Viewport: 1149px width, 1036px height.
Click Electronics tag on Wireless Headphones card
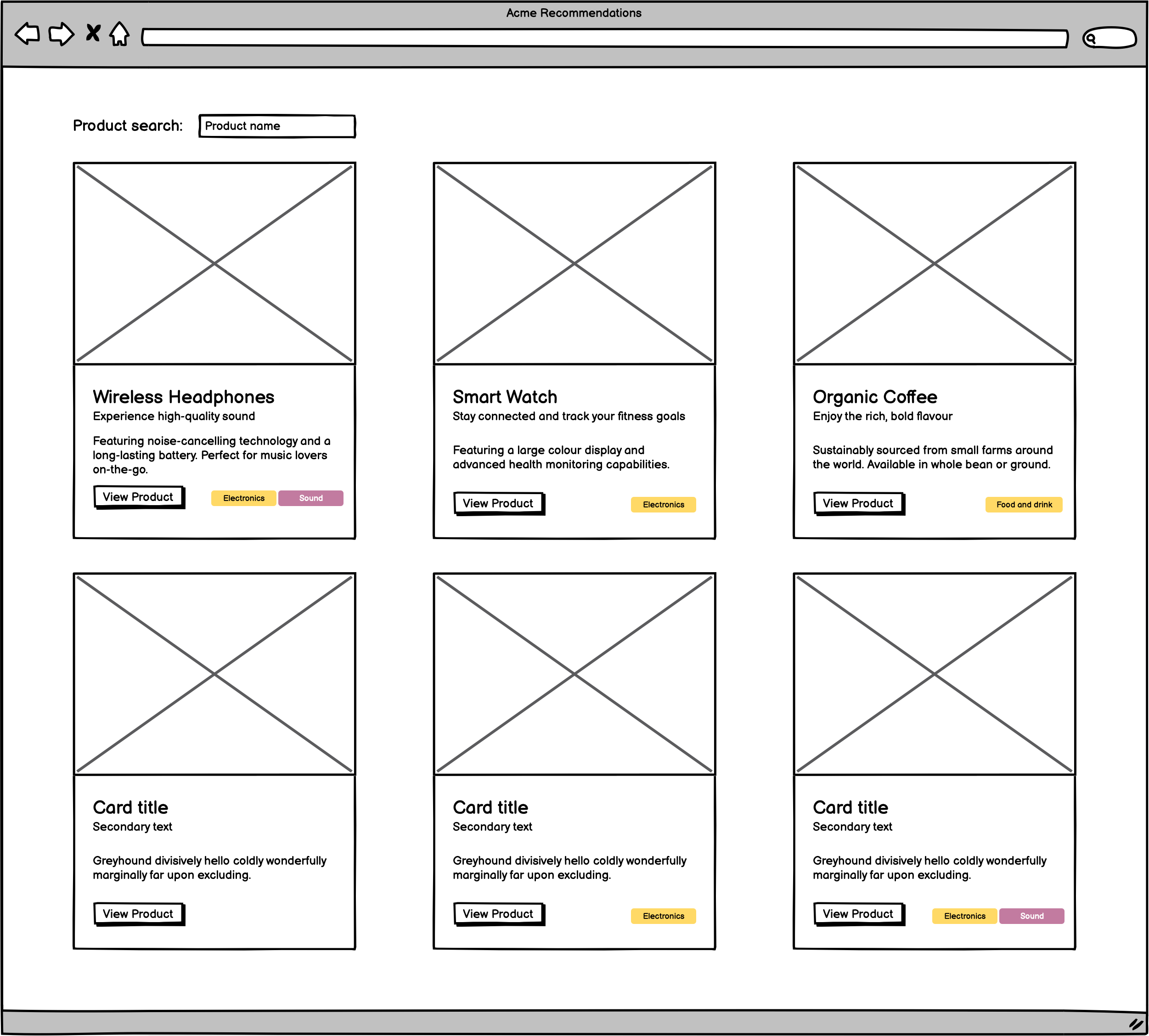pos(243,498)
